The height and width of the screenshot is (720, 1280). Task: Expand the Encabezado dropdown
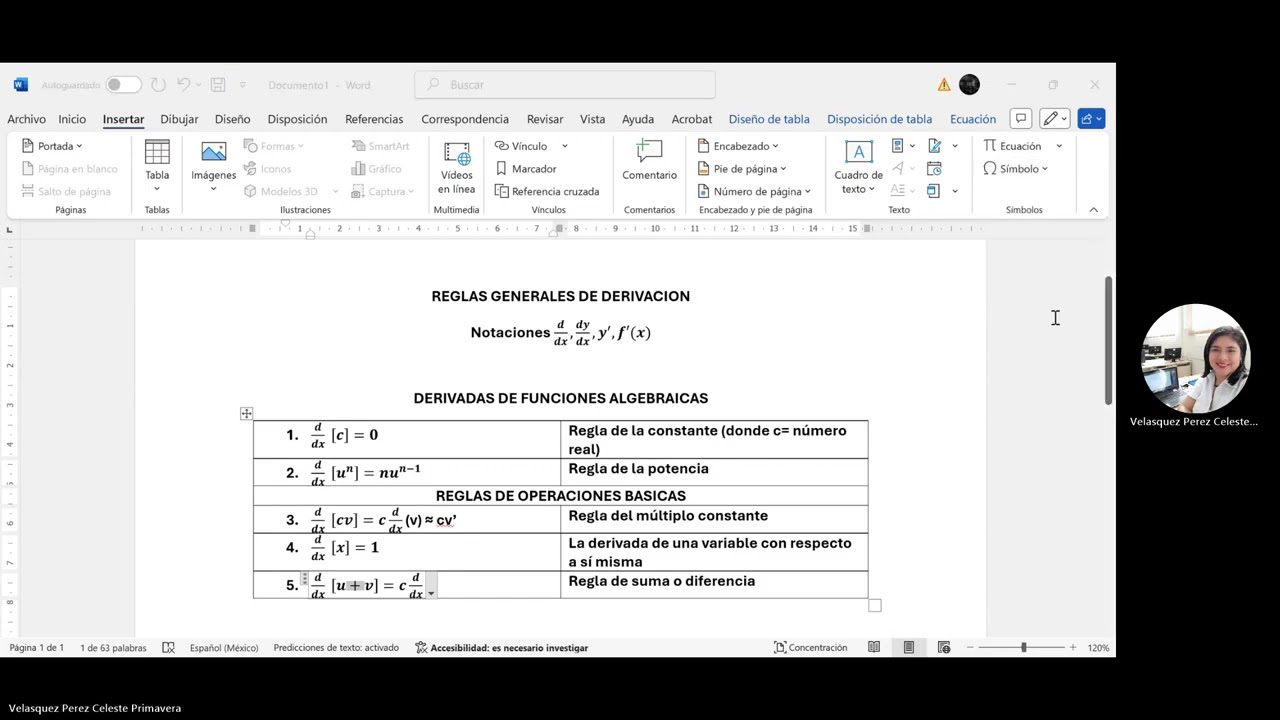[775, 147]
